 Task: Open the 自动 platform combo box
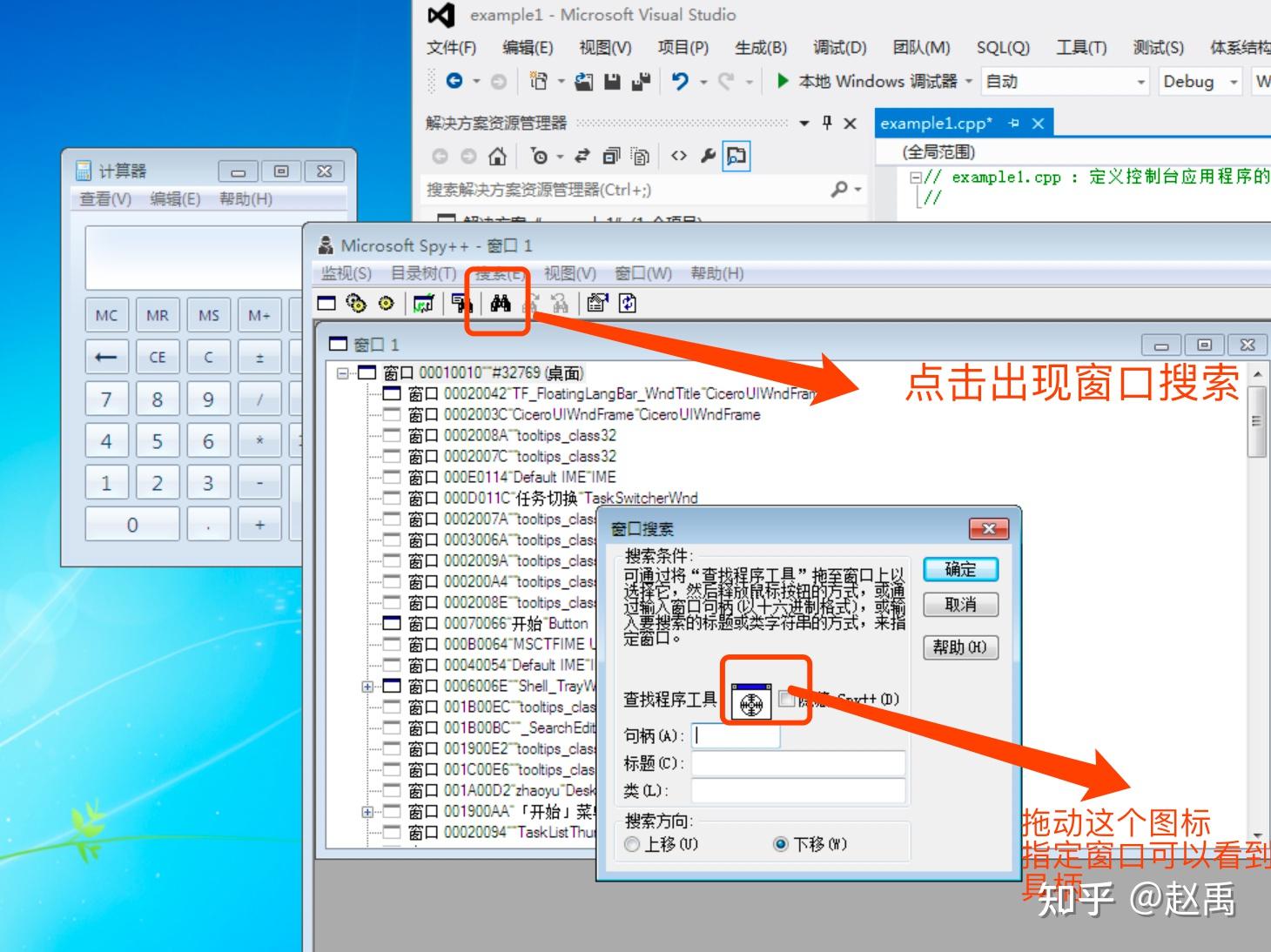[1066, 82]
